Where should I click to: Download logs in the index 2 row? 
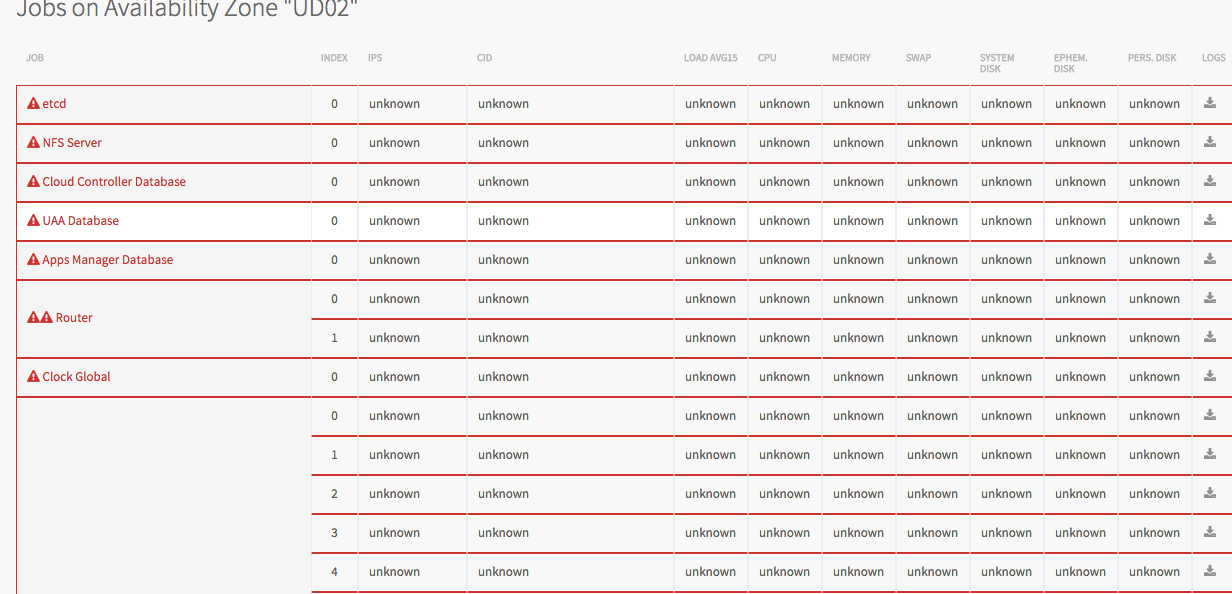point(1209,492)
